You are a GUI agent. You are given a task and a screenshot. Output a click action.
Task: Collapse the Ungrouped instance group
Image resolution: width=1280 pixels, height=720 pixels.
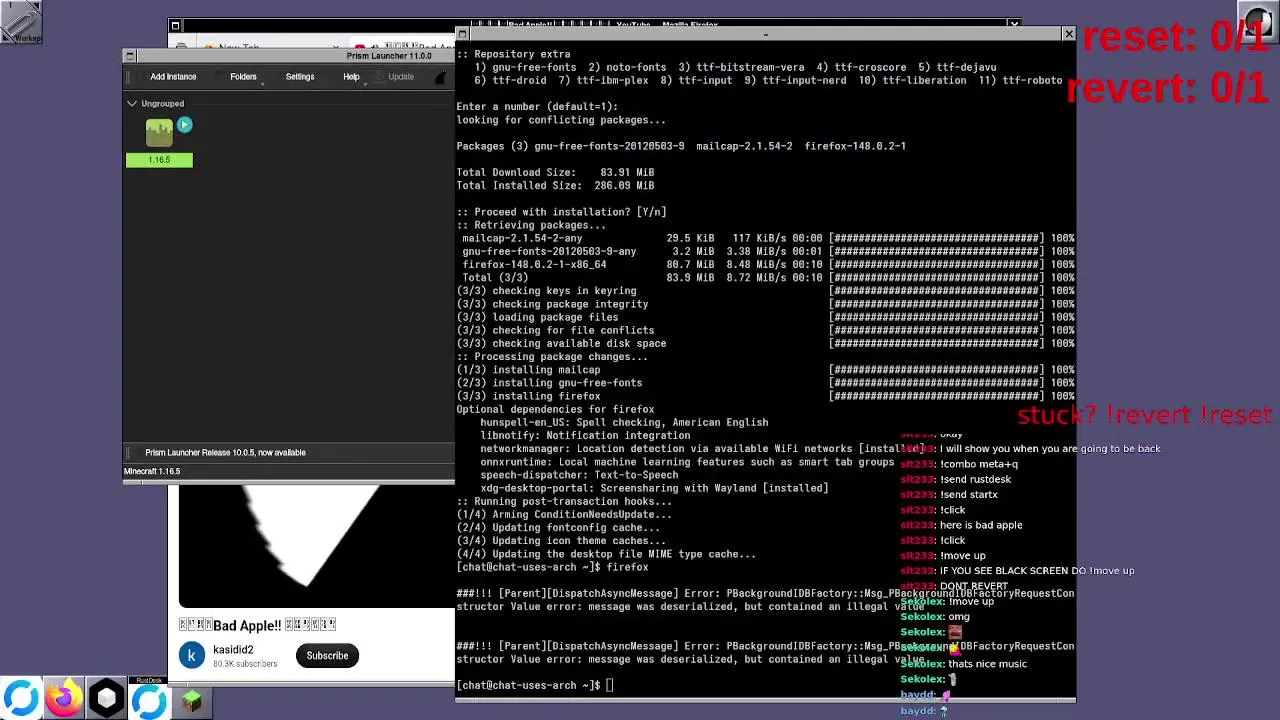pyautogui.click(x=131, y=103)
